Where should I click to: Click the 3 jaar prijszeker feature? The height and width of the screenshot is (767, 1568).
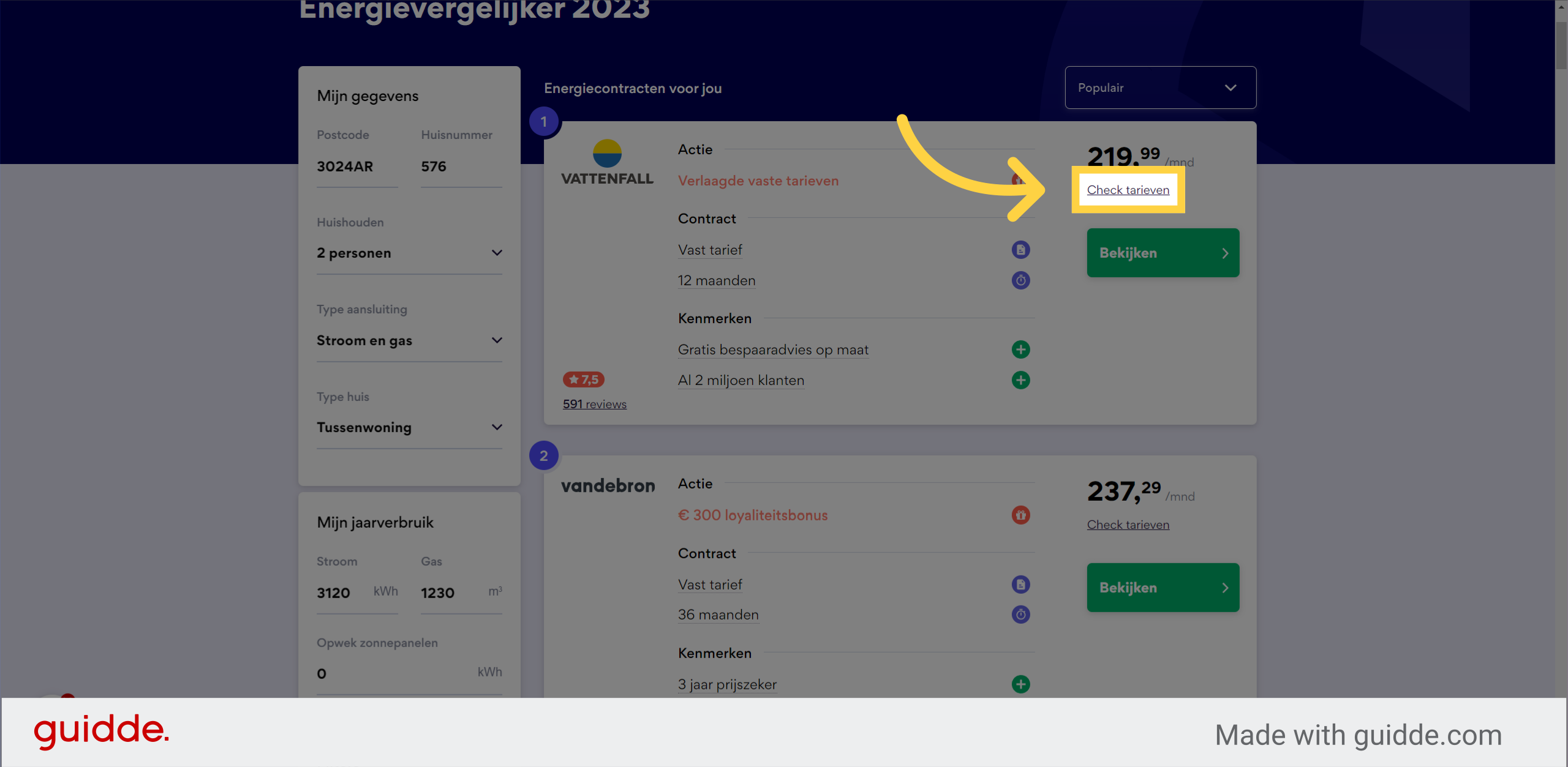[727, 684]
